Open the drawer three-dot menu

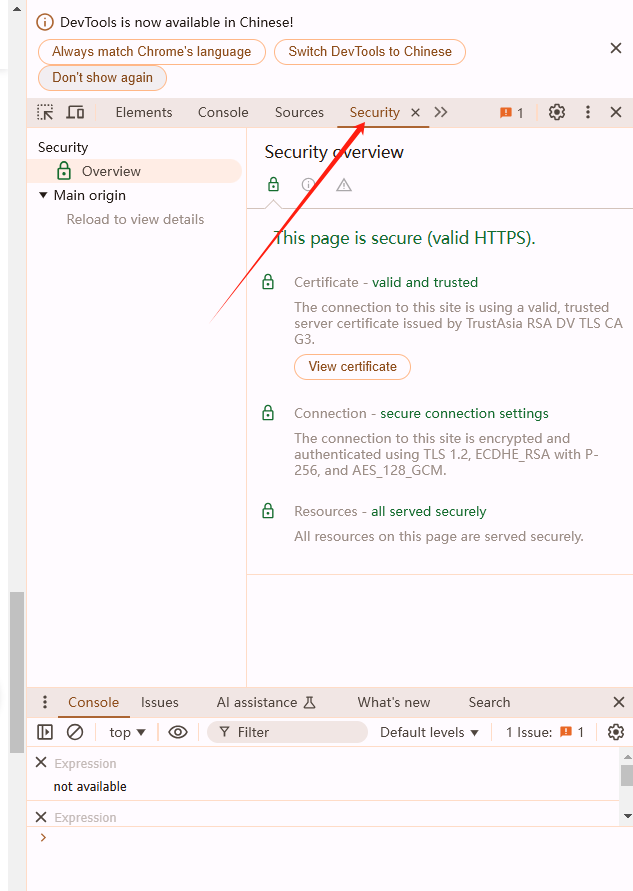pyautogui.click(x=45, y=702)
